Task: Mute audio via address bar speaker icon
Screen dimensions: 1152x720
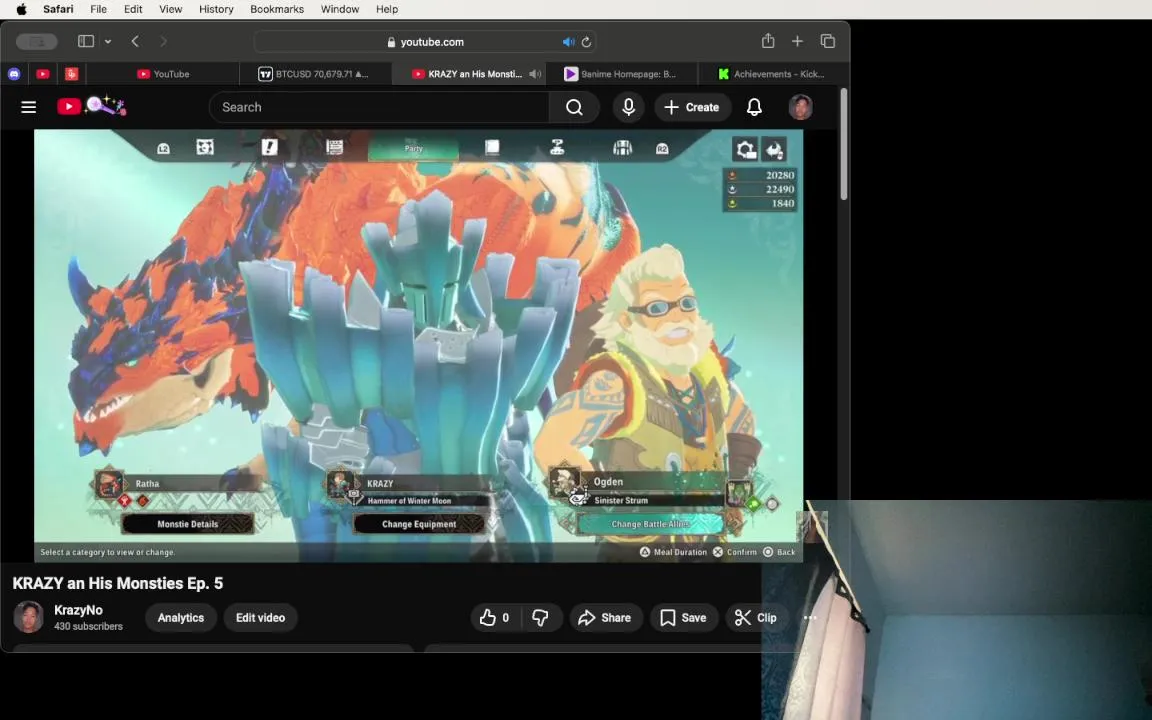Action: coord(568,42)
